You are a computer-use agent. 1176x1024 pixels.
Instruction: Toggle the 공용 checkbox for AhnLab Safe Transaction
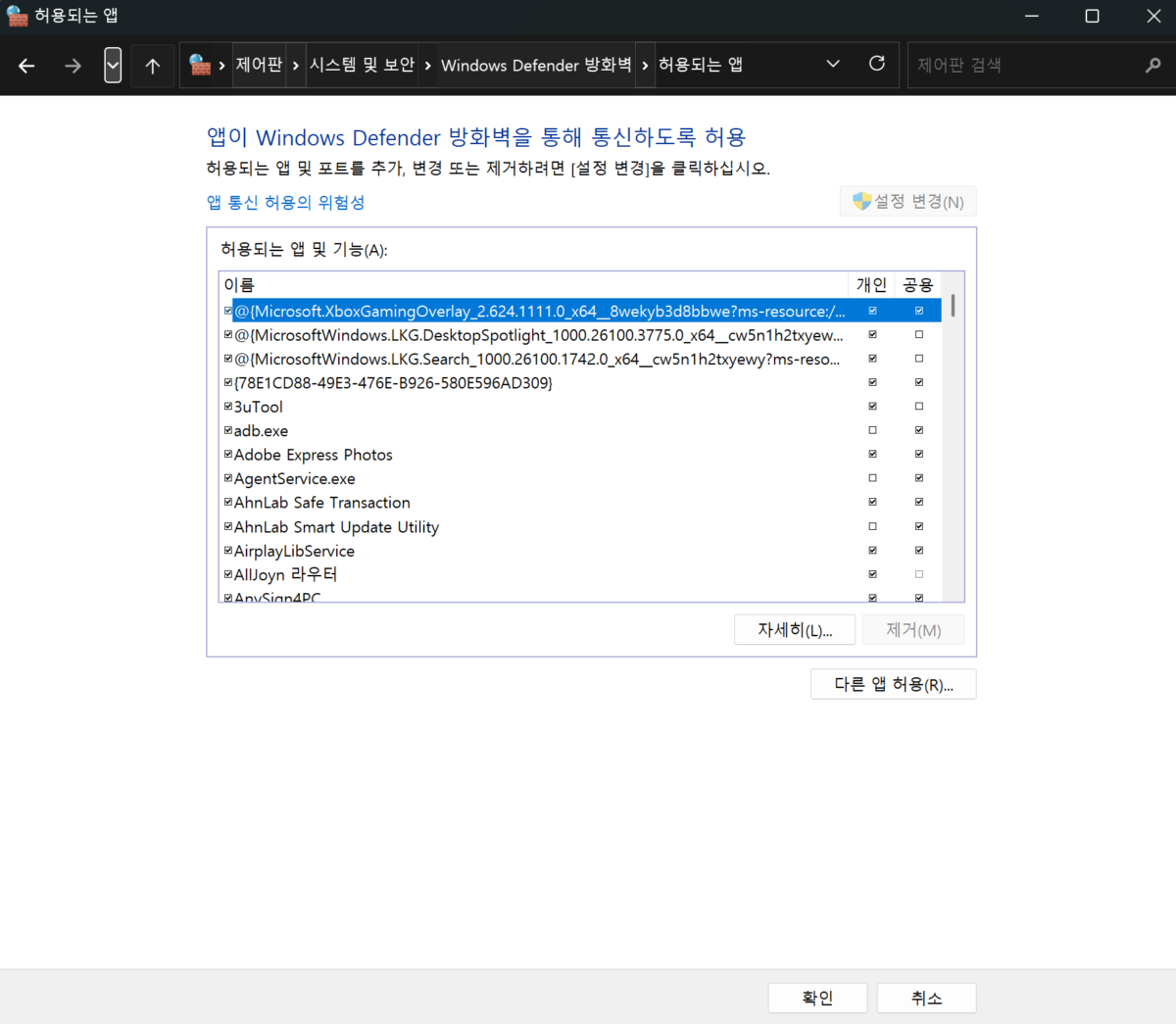coord(919,502)
